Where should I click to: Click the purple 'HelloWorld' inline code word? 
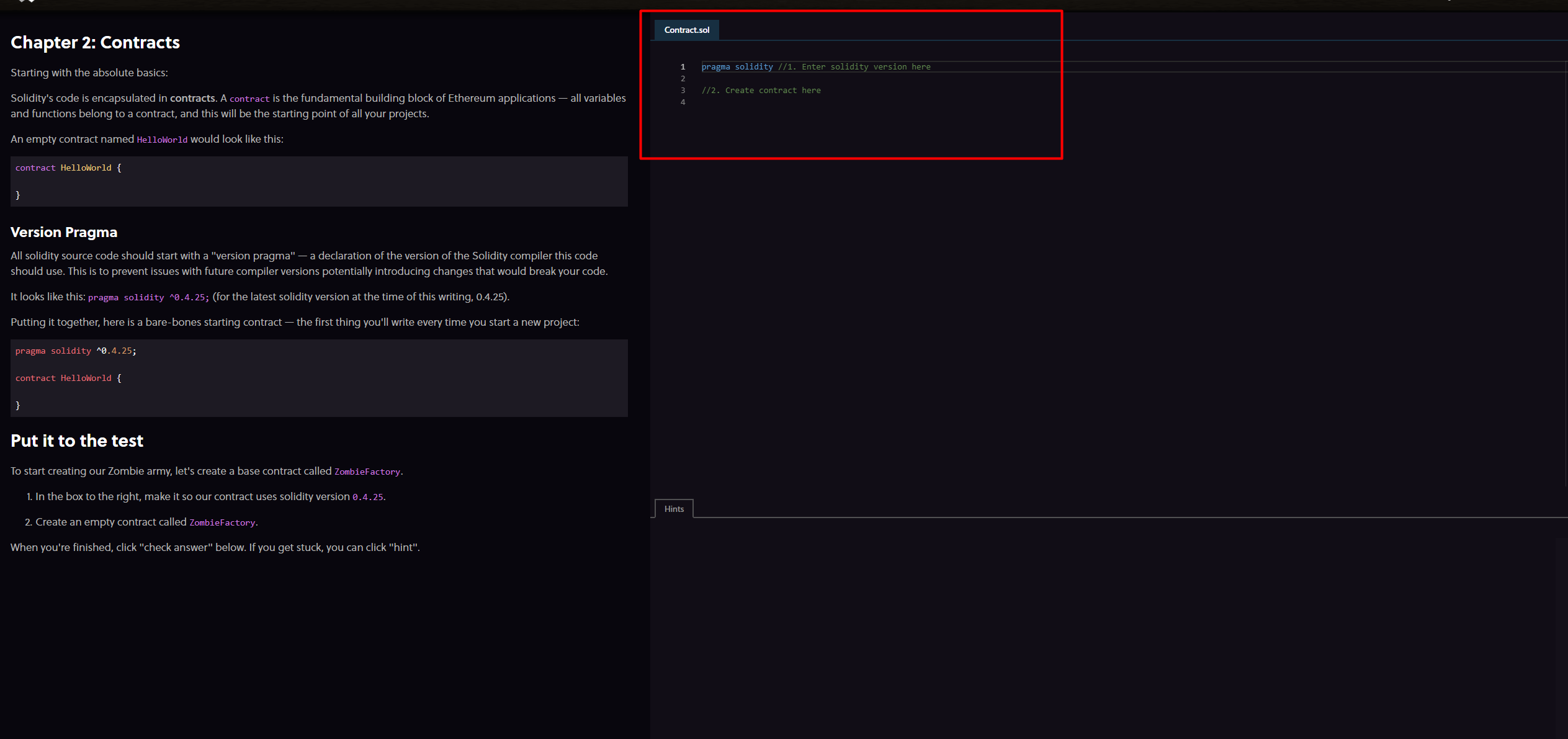click(162, 140)
